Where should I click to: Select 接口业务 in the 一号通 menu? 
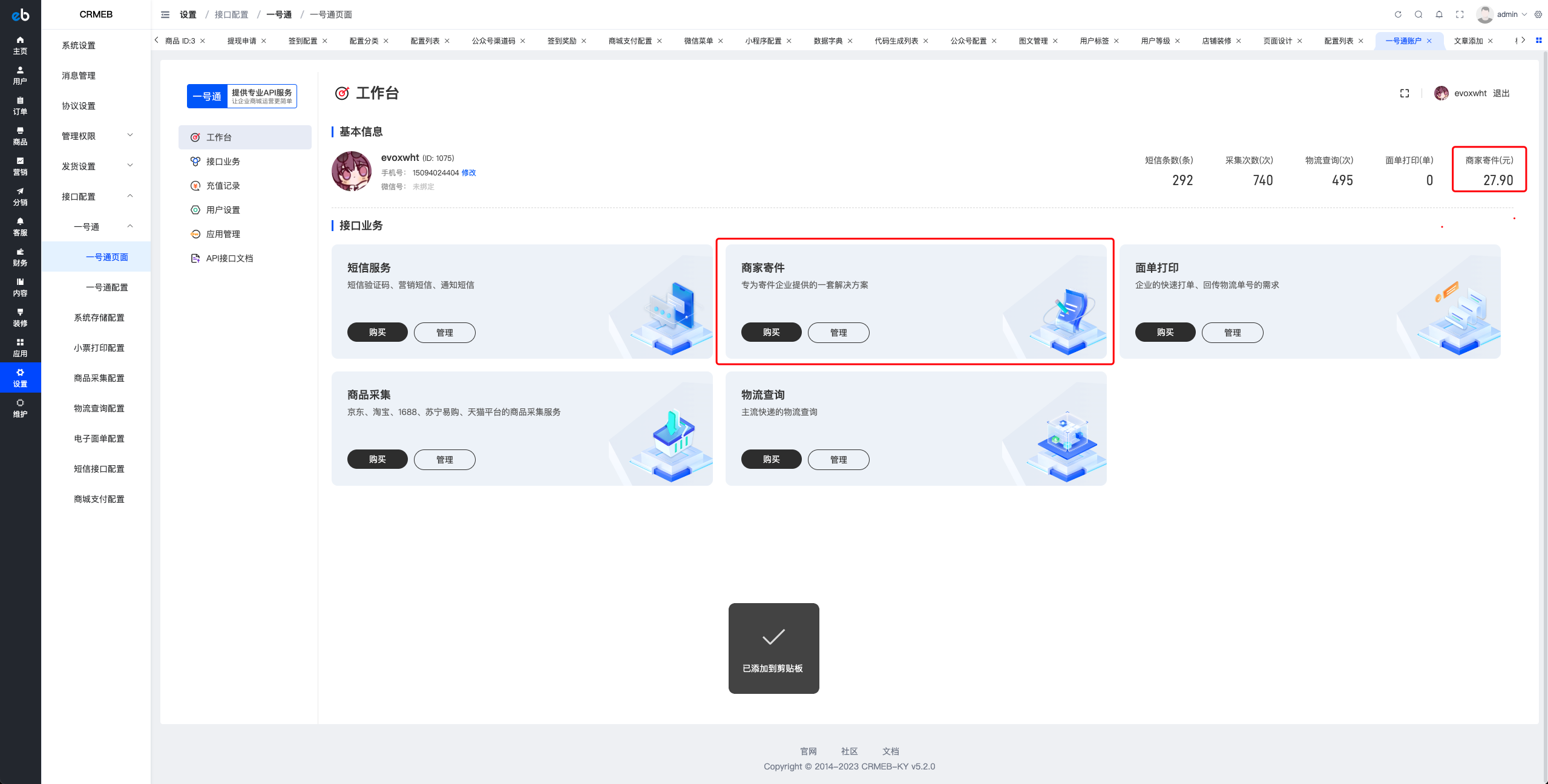point(245,162)
